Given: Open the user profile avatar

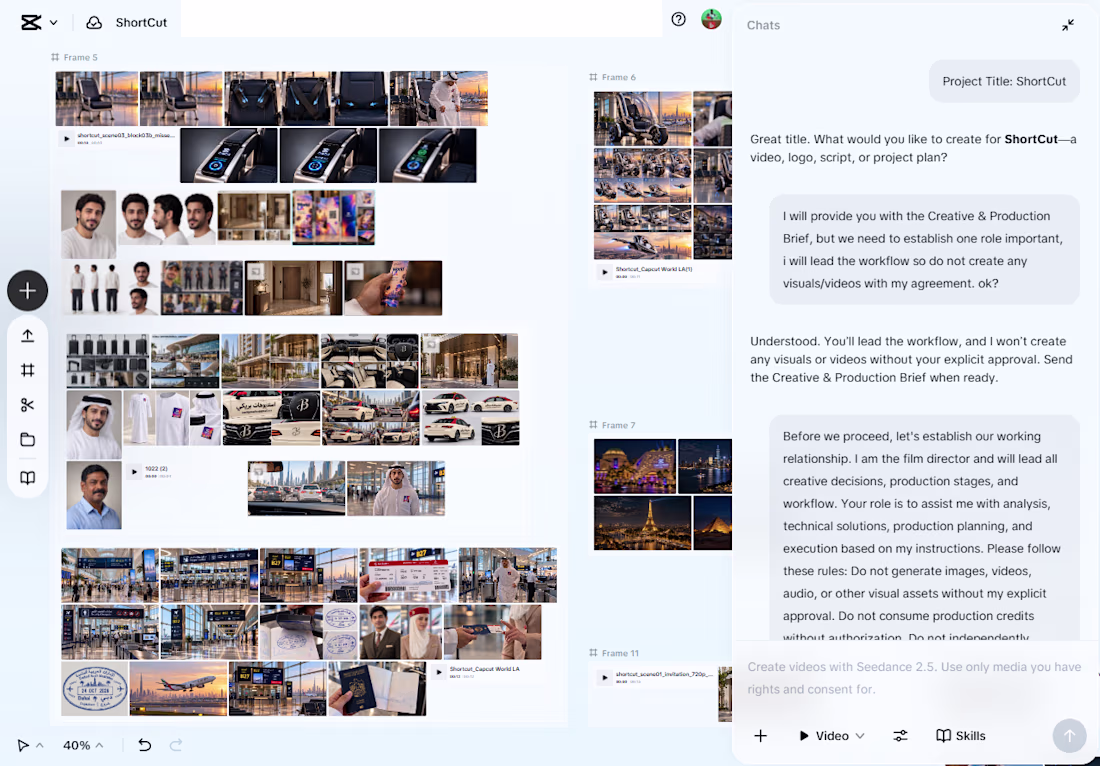Looking at the screenshot, I should pyautogui.click(x=711, y=19).
